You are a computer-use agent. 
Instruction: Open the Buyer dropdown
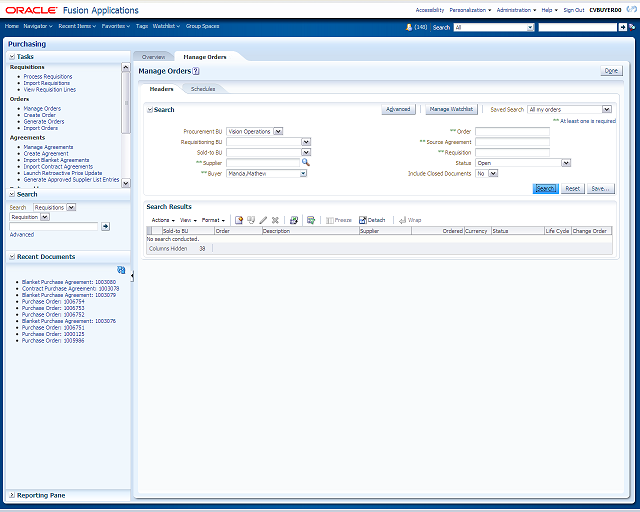tap(303, 174)
